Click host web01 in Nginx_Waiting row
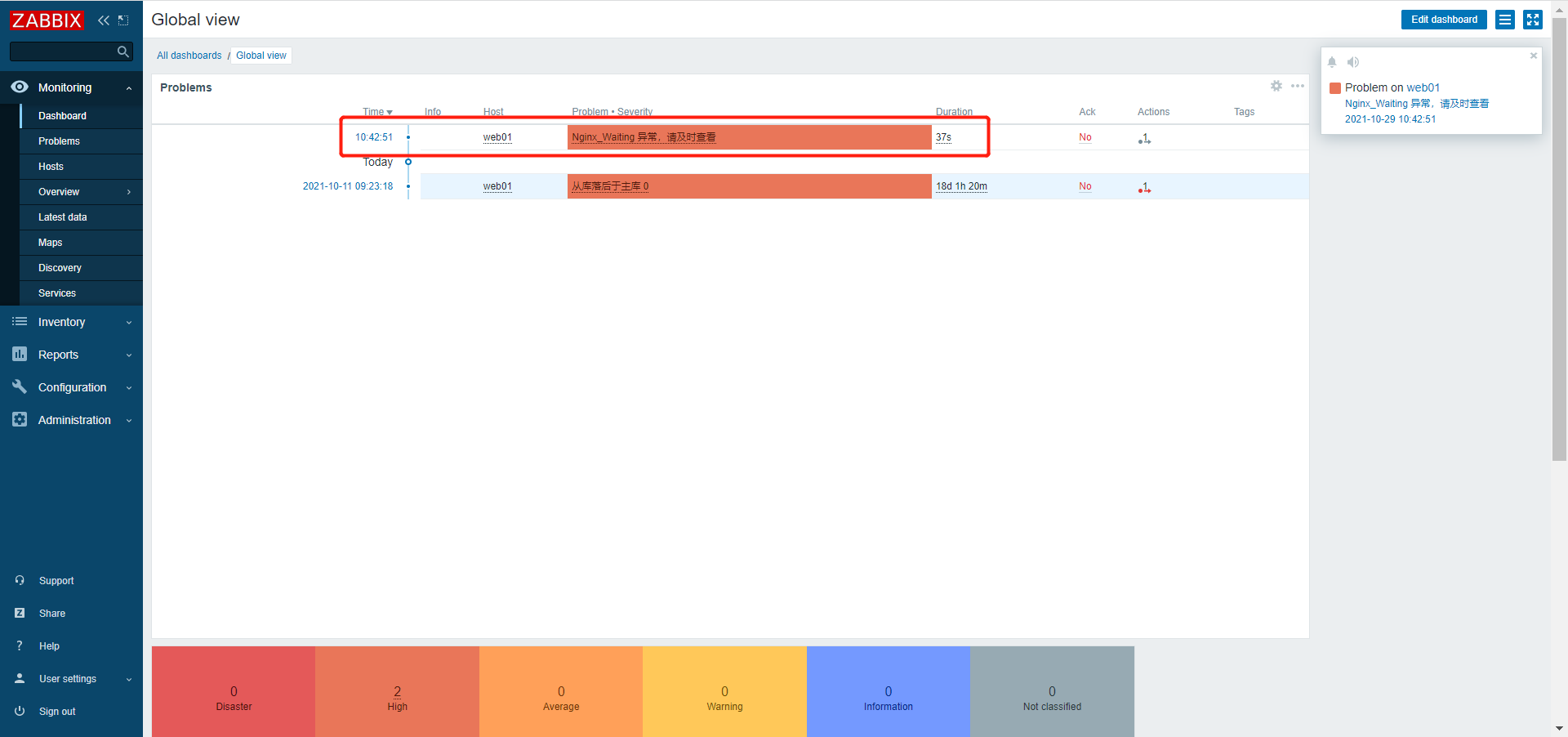Viewport: 1568px width, 737px height. (x=497, y=137)
